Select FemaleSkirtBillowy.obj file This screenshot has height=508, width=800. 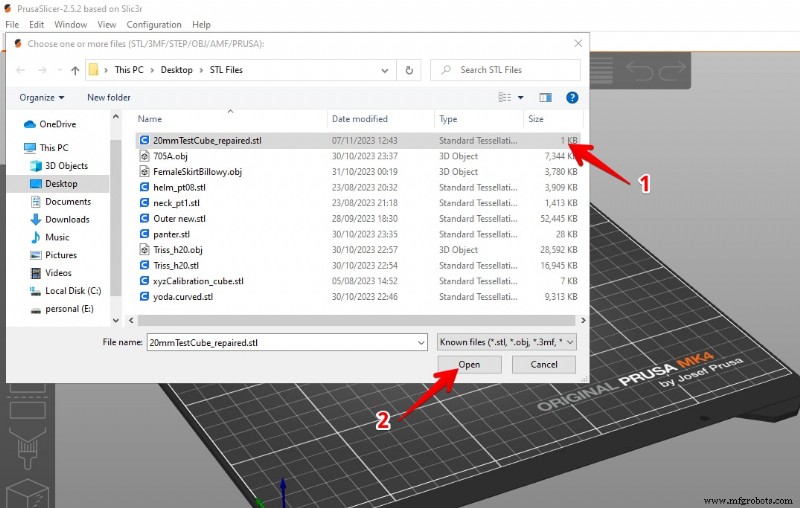pos(358,172)
